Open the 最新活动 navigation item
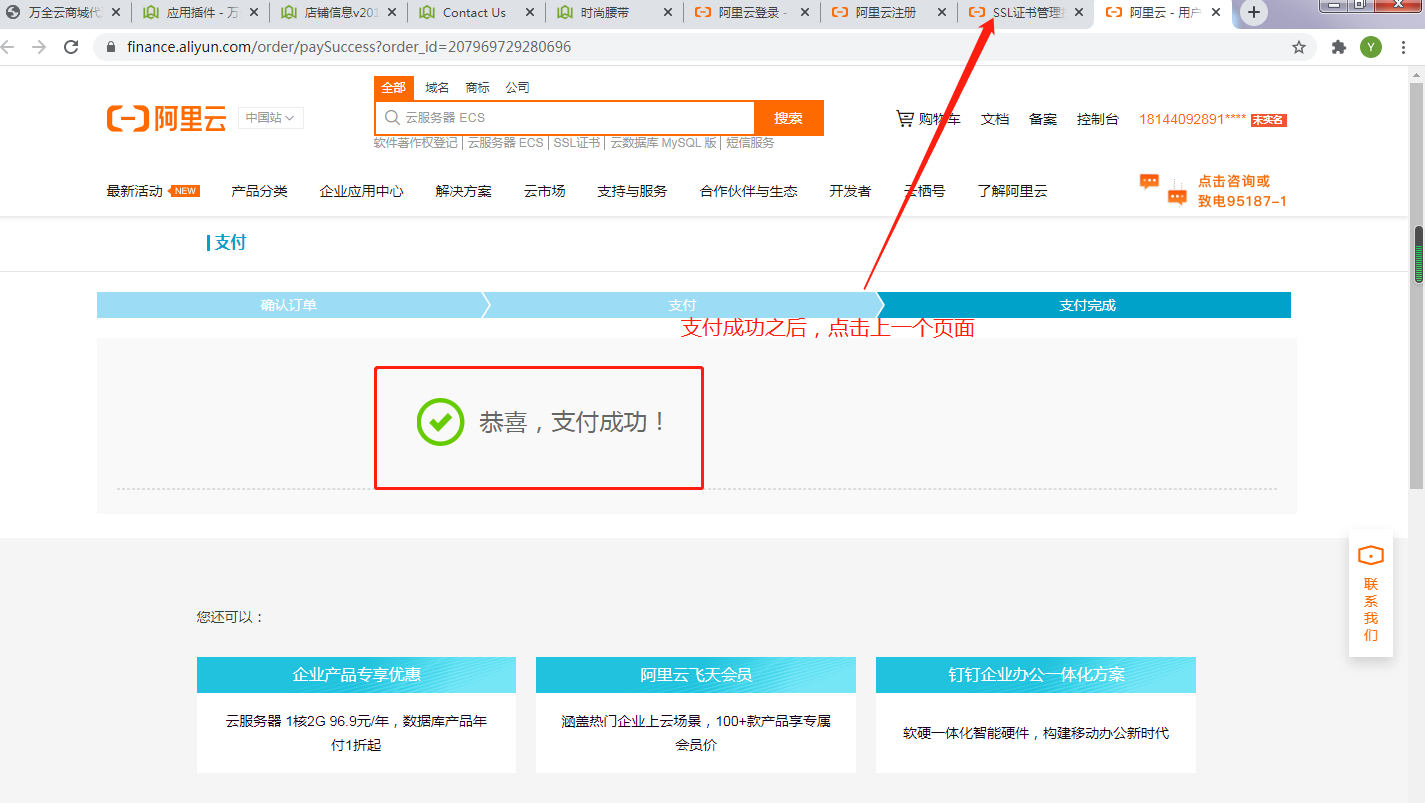1425x803 pixels. coord(135,191)
